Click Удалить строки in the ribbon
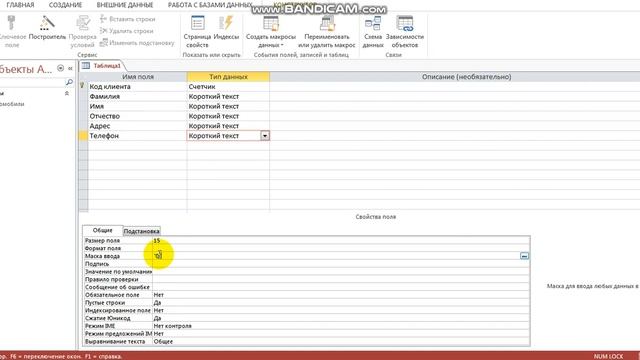Screen dimensions: 640x360 [x=127, y=31]
